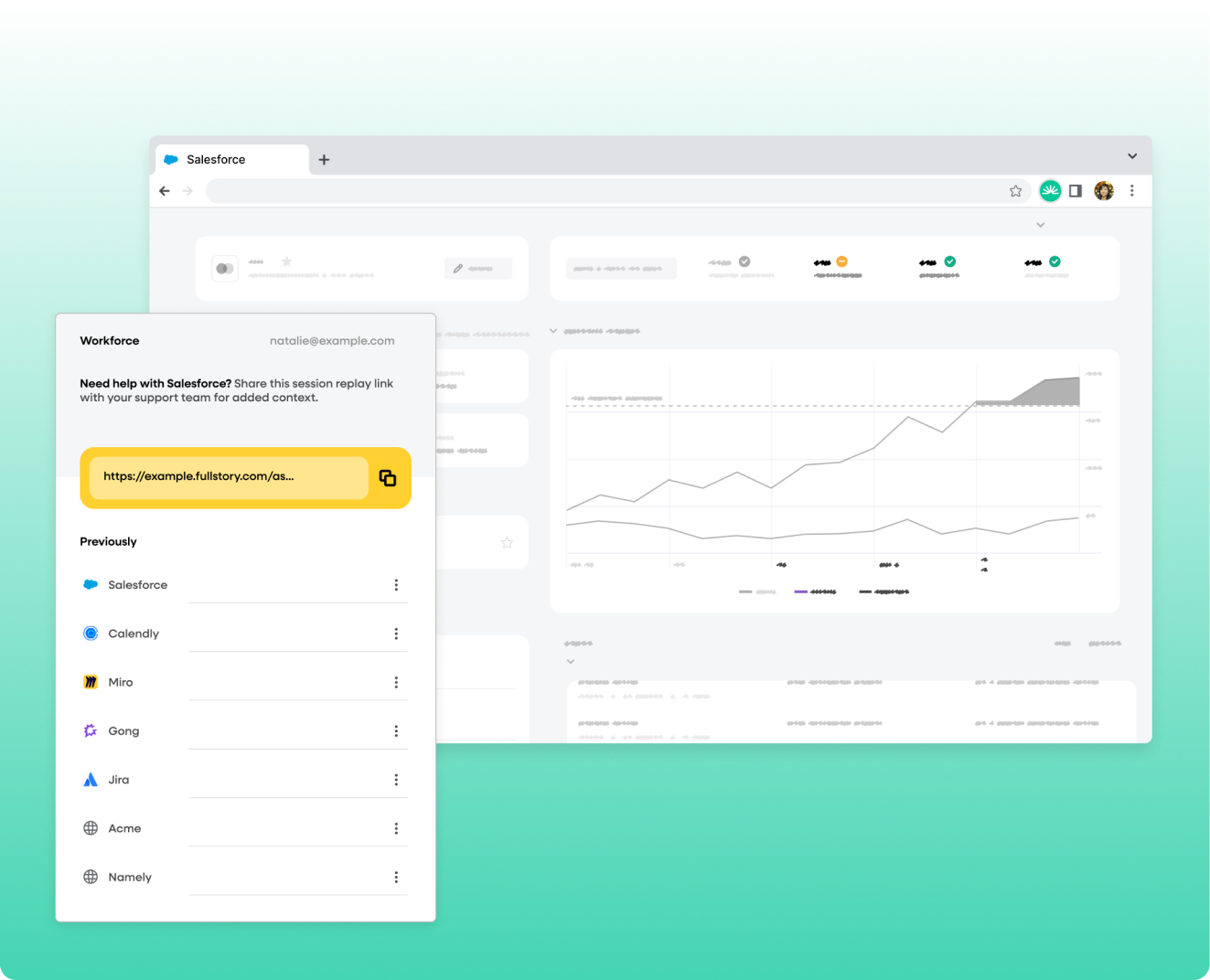The width and height of the screenshot is (1210, 980).
Task: Focus the browser address bar
Action: point(604,191)
